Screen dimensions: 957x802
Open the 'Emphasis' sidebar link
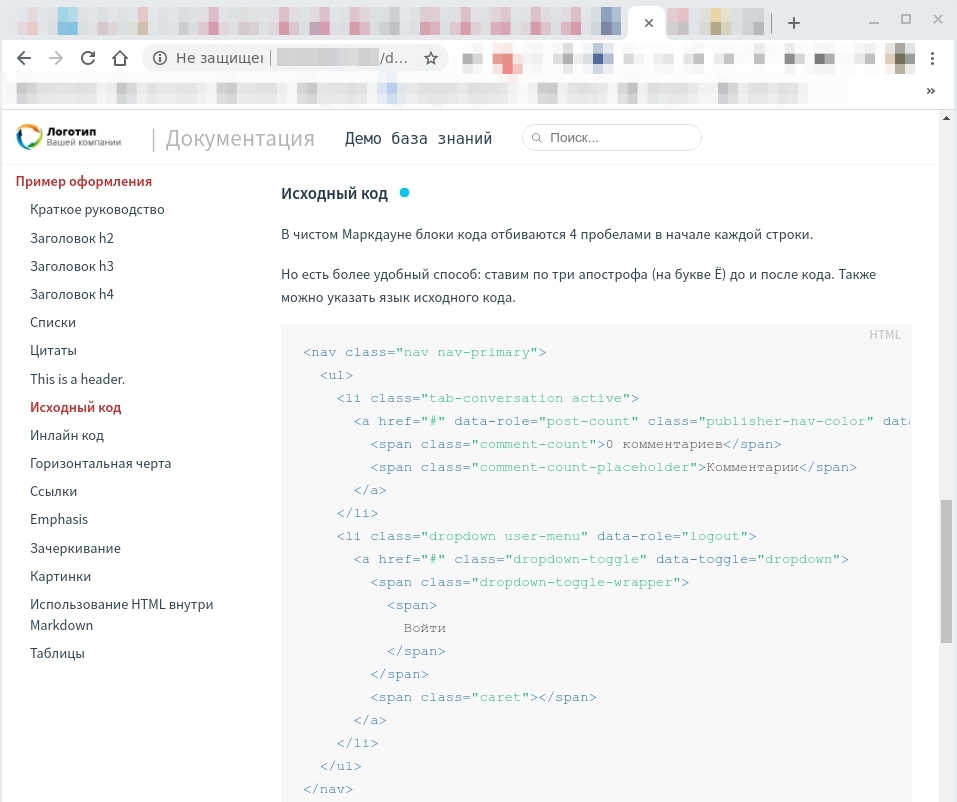(x=59, y=519)
